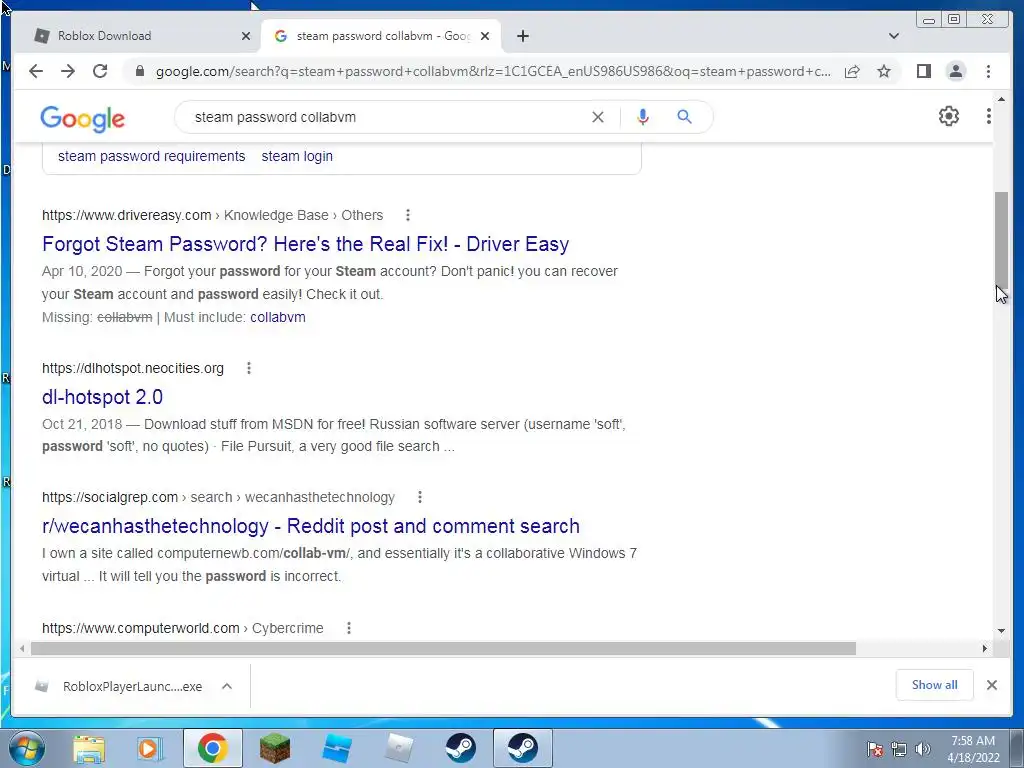Open Google quick settings gear
The height and width of the screenshot is (768, 1024).
tap(949, 116)
